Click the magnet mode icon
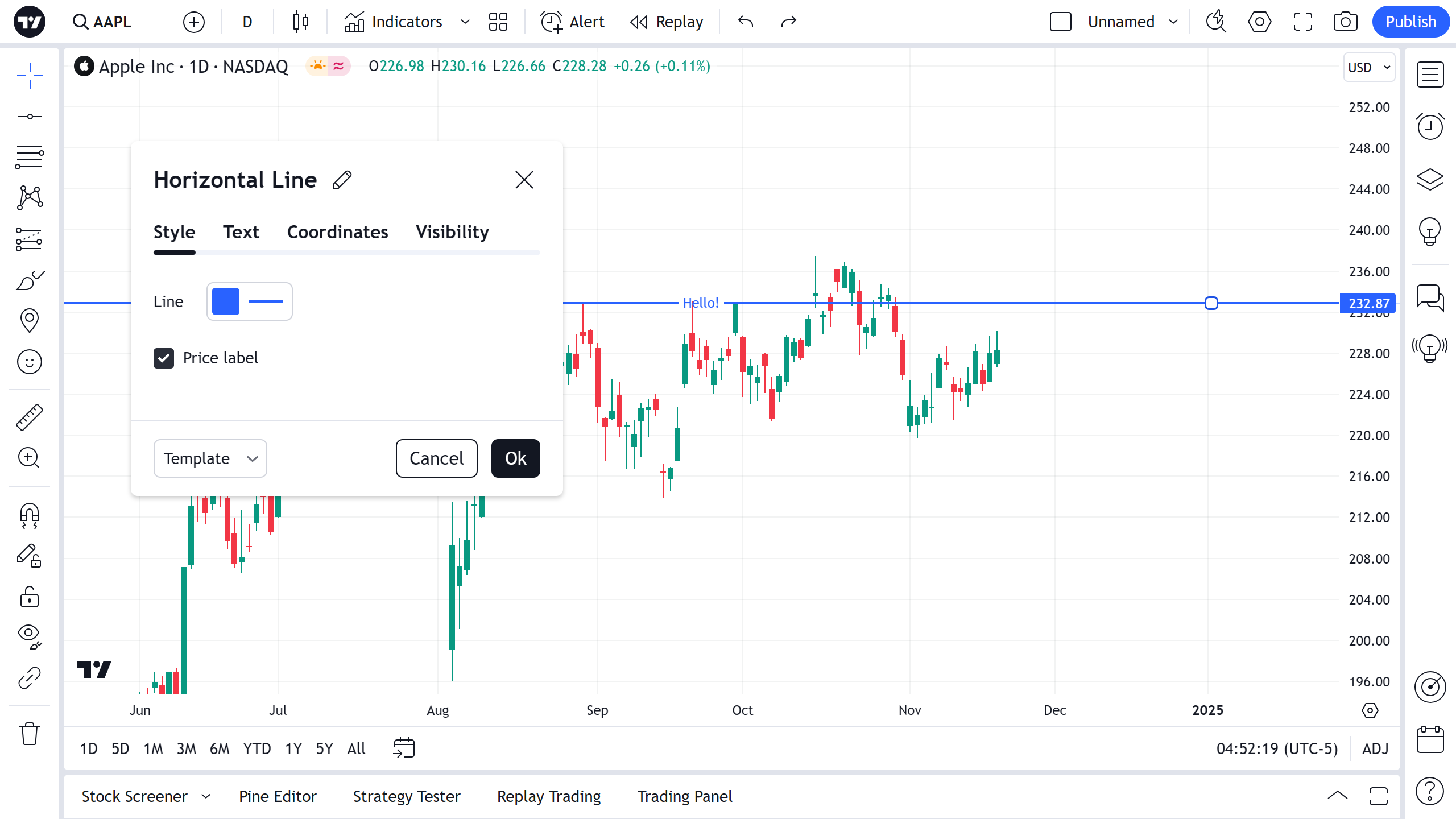Viewport: 1456px width, 819px height. (x=29, y=515)
